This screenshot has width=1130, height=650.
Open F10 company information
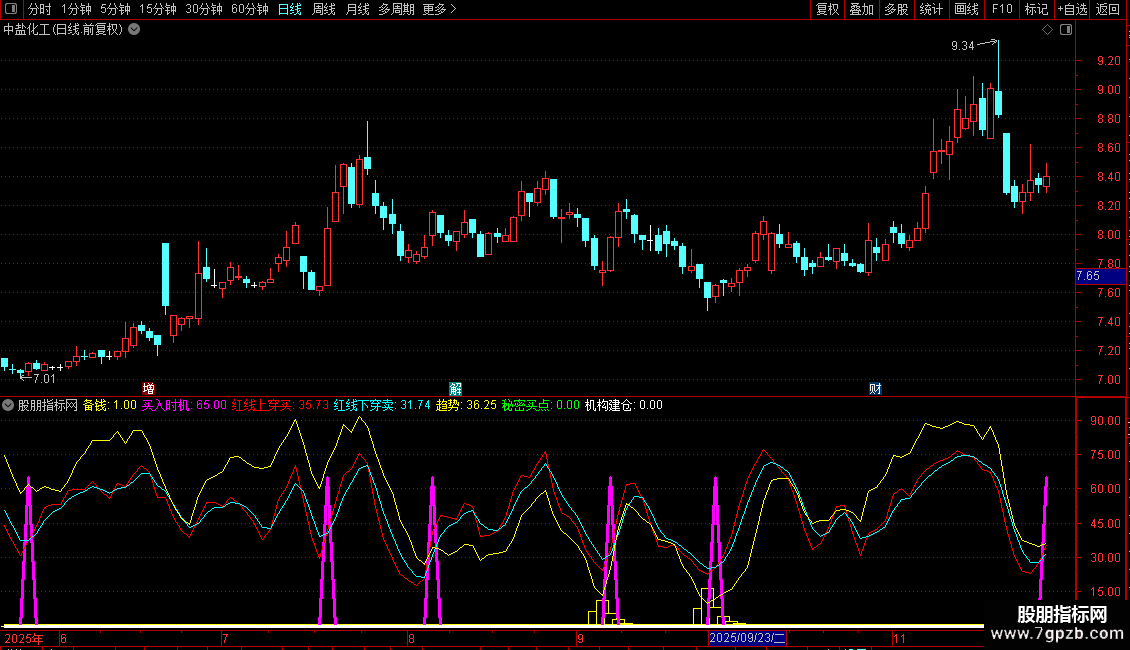tap(1001, 10)
